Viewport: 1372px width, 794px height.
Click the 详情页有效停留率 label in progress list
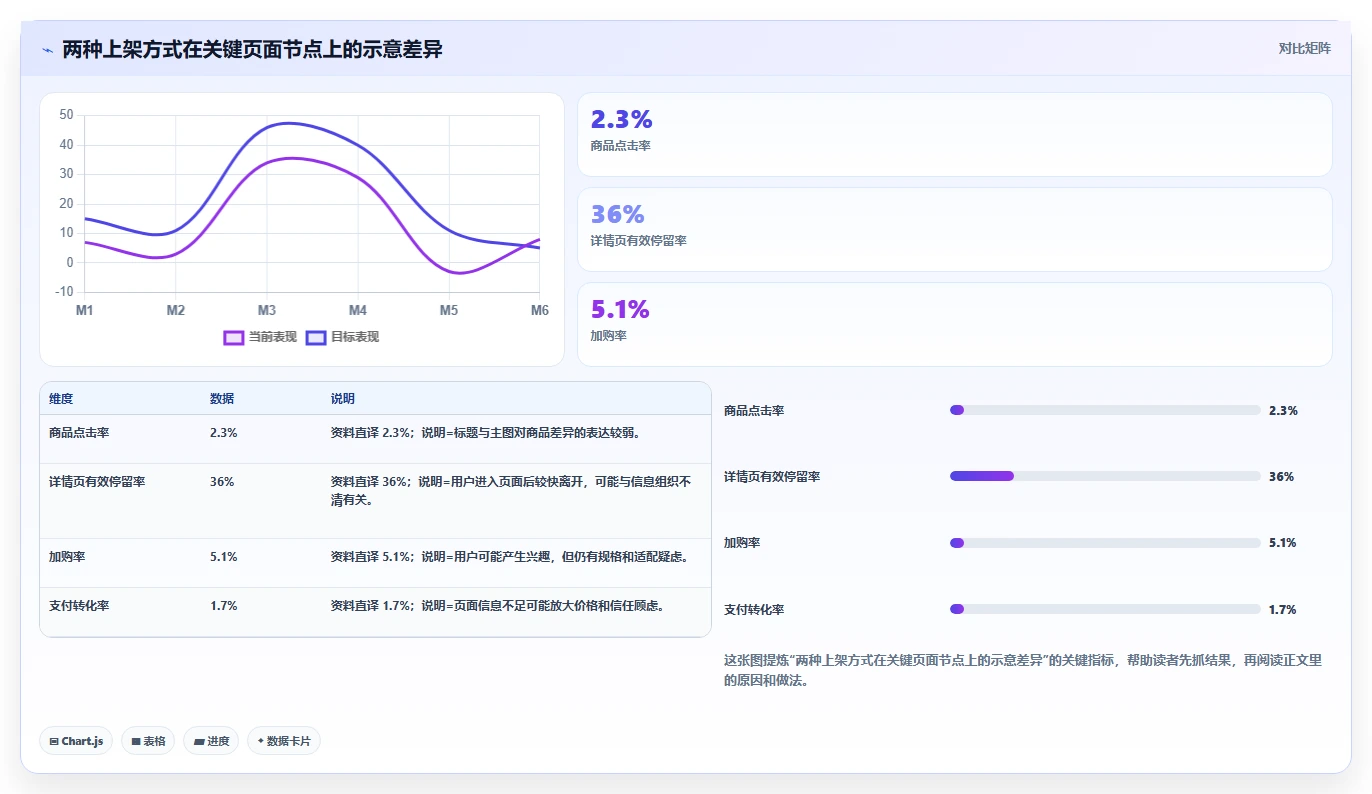(x=772, y=476)
